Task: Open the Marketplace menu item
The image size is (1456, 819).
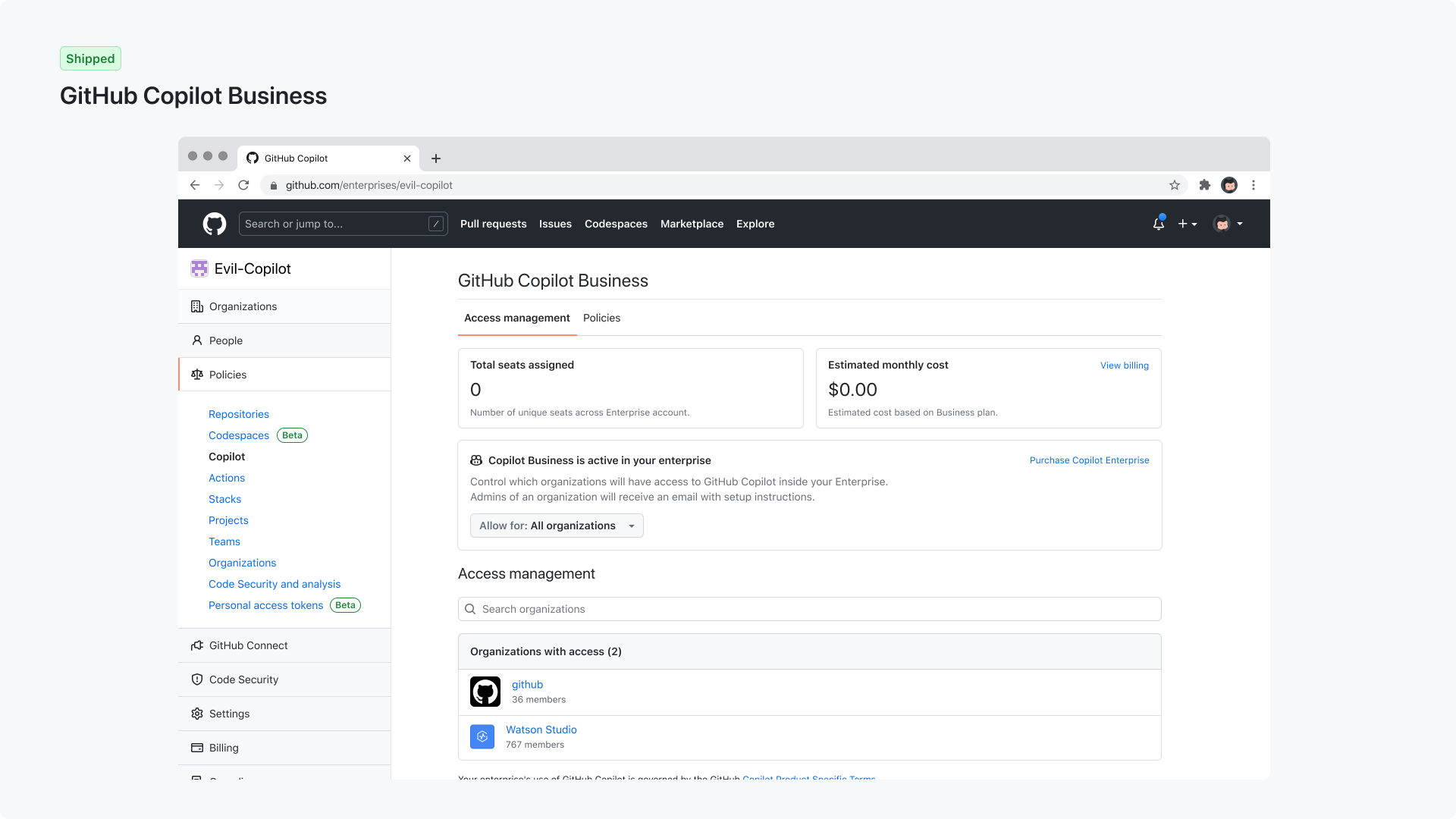Action: coord(692,224)
